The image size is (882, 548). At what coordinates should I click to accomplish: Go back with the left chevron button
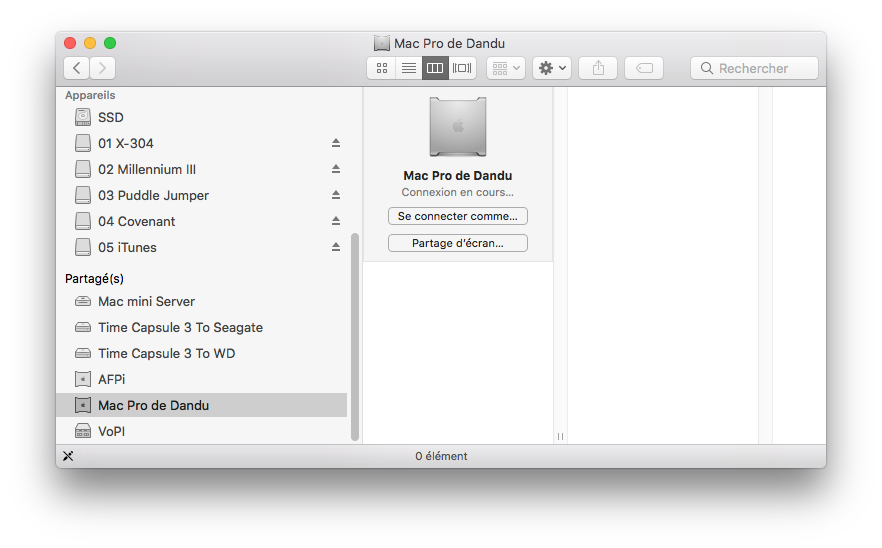76,68
